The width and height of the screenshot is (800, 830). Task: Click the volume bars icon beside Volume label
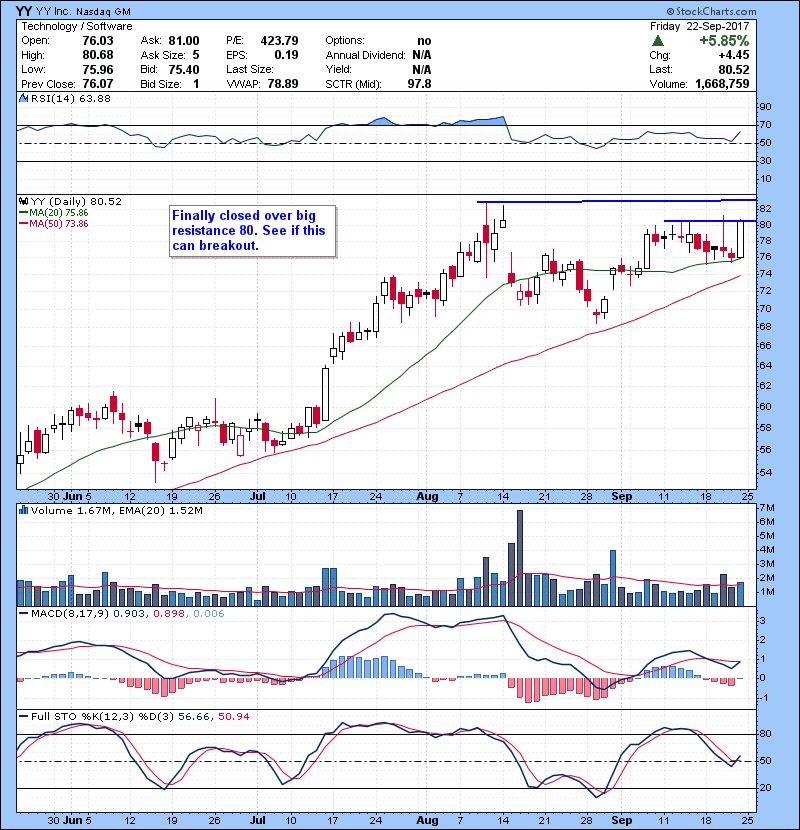(x=23, y=510)
